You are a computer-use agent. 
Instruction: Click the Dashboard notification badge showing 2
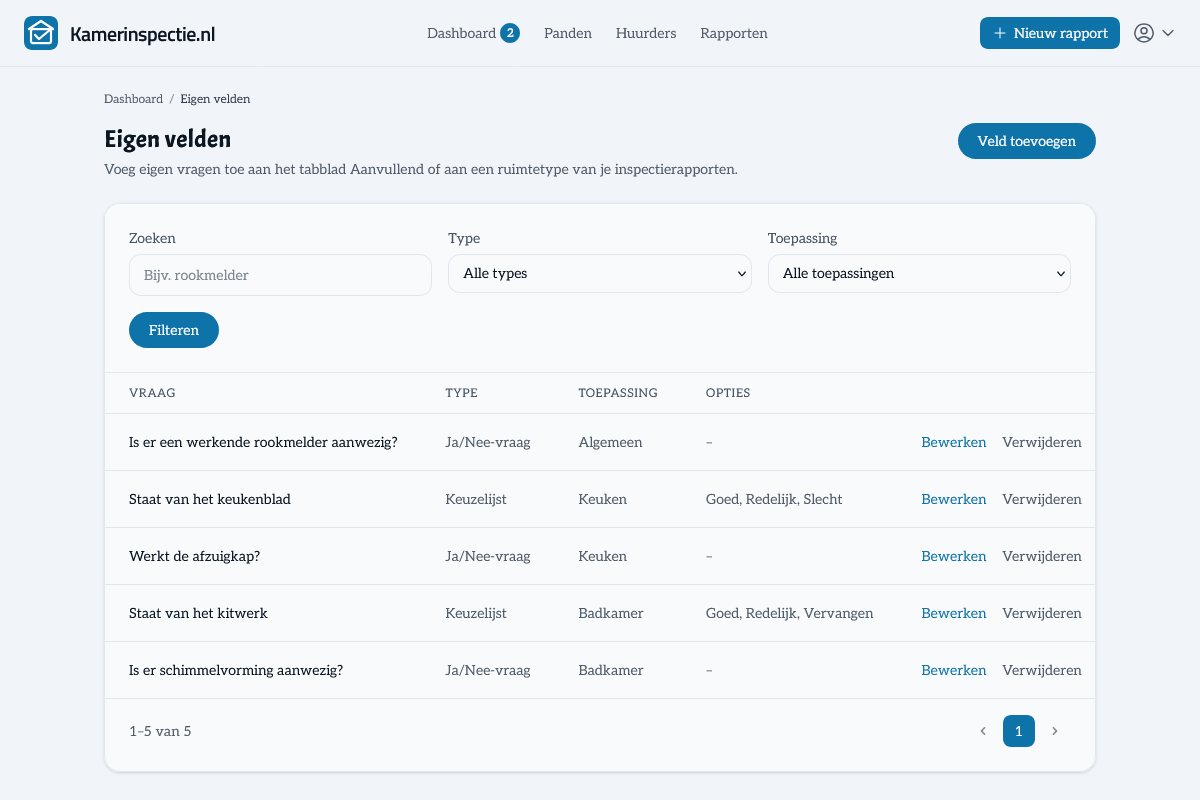point(510,33)
